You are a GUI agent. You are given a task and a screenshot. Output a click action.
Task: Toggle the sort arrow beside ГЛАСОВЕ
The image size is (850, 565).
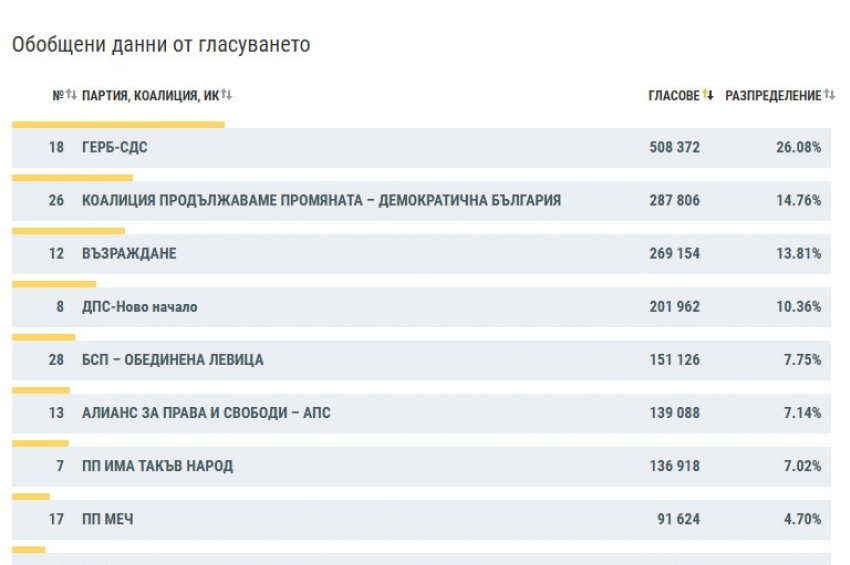pos(708,95)
